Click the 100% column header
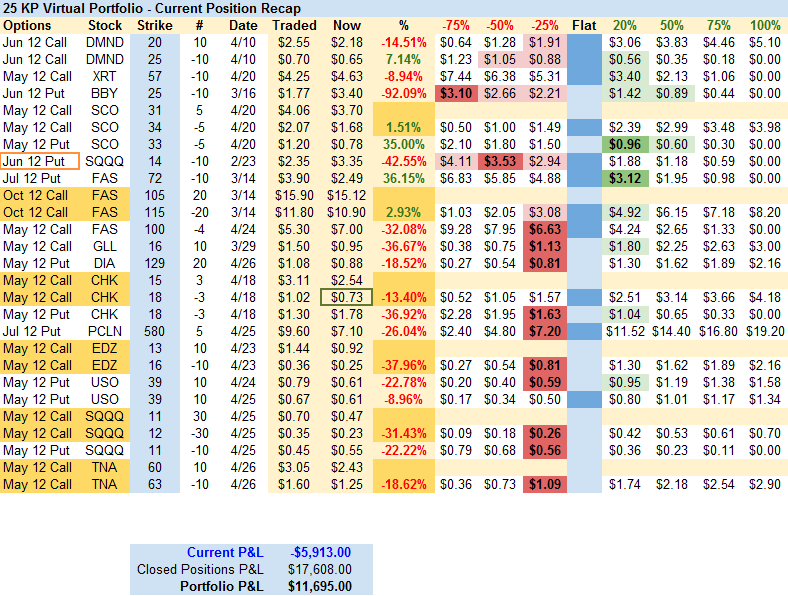The height and width of the screenshot is (596, 788). (x=765, y=25)
